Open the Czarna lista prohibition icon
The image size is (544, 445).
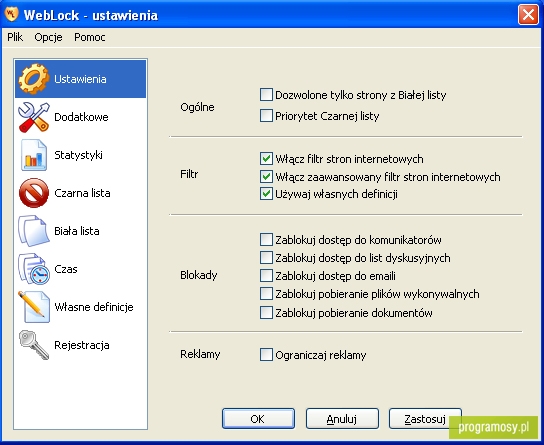click(34, 193)
